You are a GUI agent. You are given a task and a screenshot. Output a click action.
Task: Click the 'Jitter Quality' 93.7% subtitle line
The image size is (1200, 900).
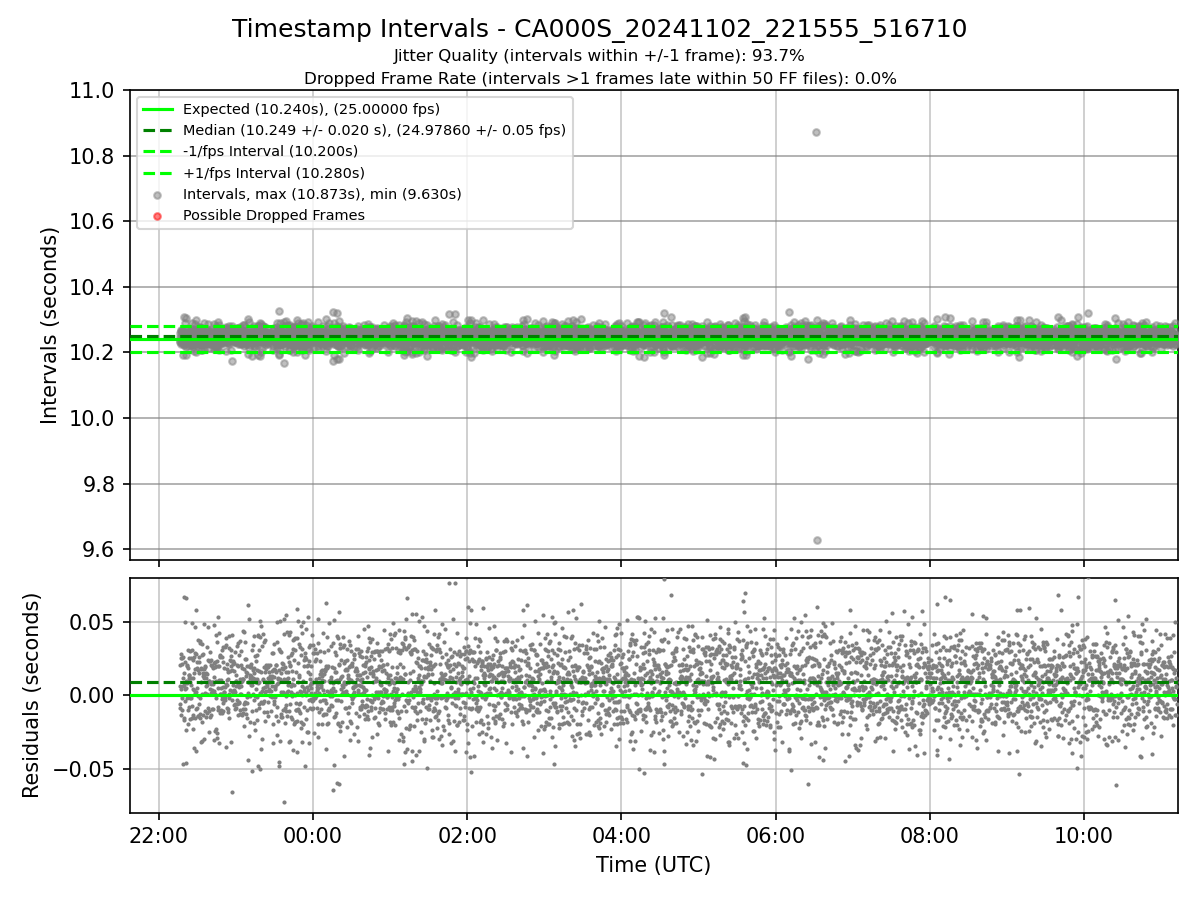click(x=599, y=56)
